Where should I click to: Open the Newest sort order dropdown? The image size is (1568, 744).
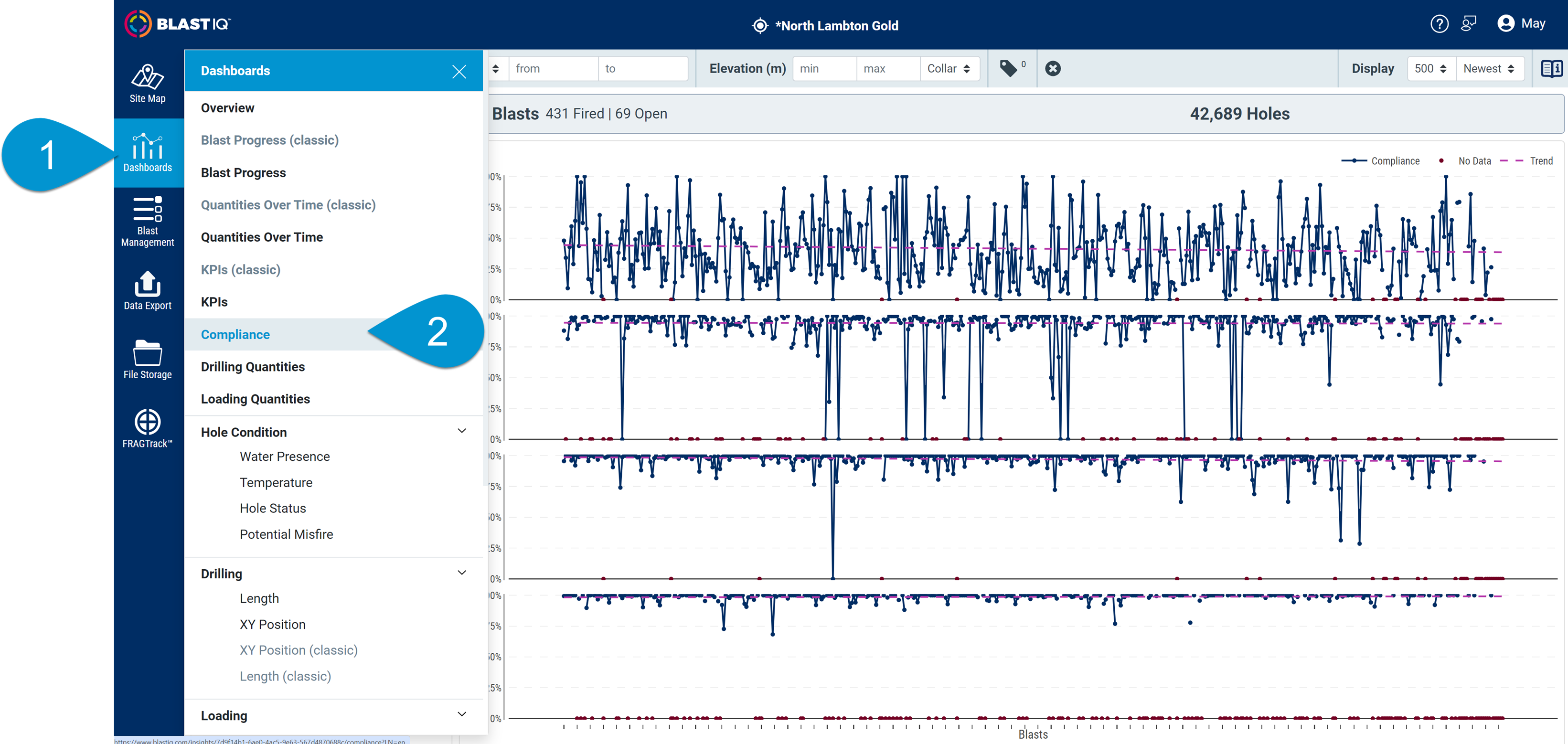coord(1489,68)
